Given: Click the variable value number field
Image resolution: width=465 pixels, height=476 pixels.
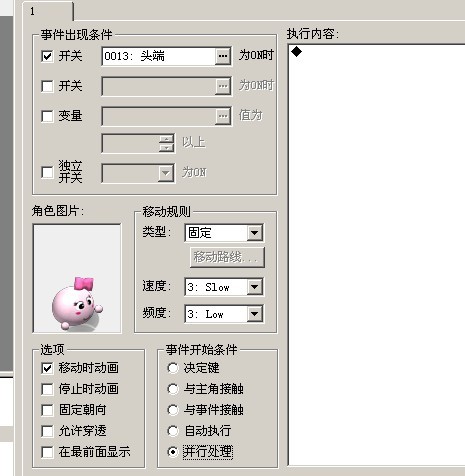Looking at the screenshot, I should point(130,143).
